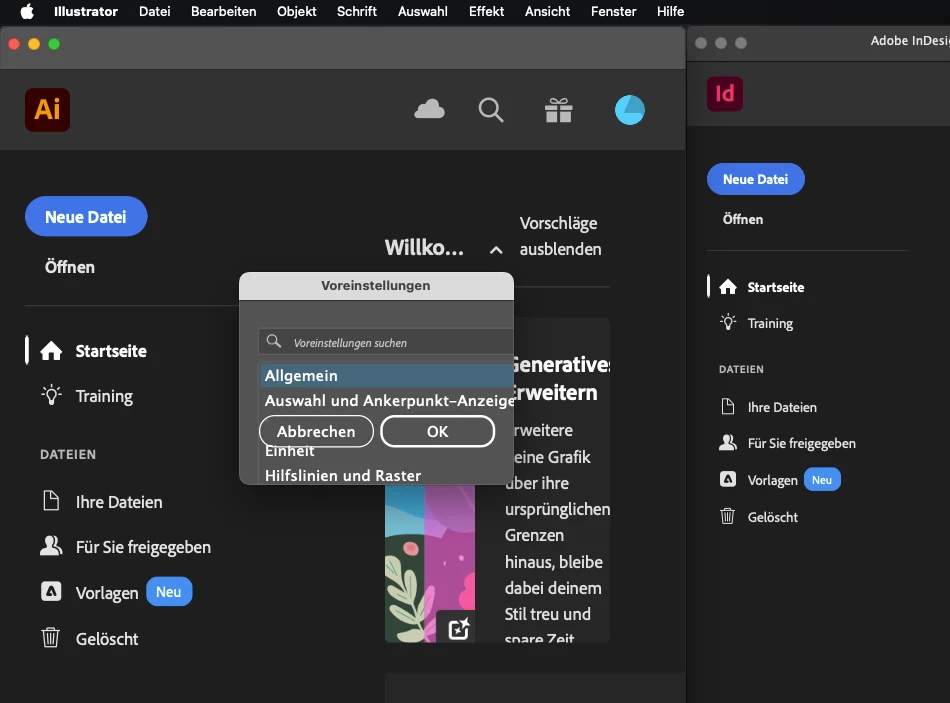Focus the Voreinstellungen suchen search field

[x=386, y=342]
